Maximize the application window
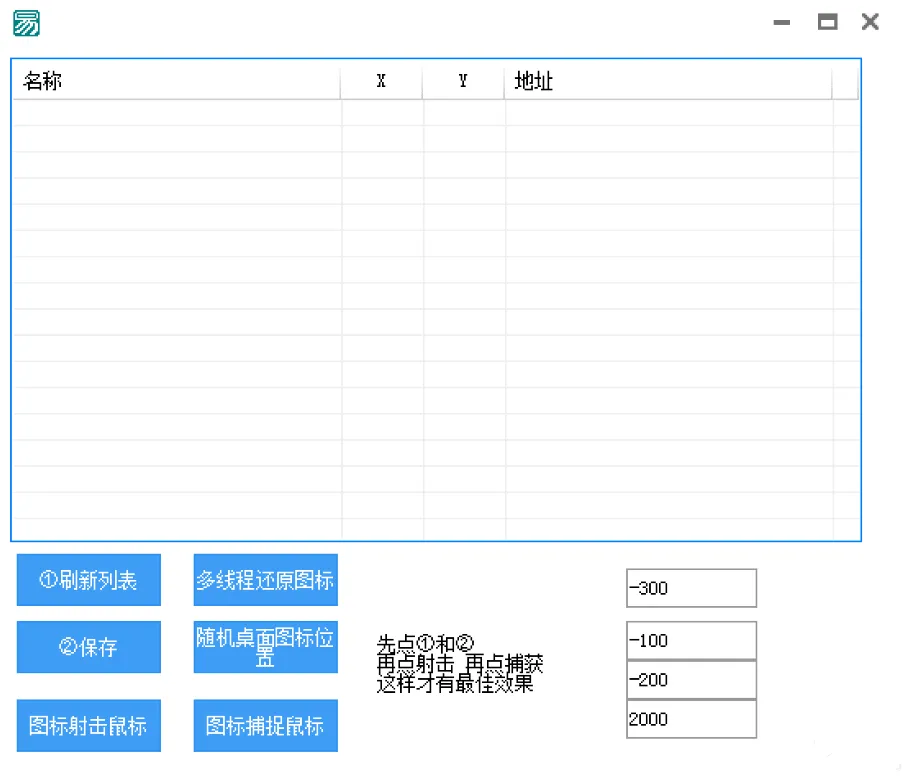The height and width of the screenshot is (781, 908). [x=827, y=22]
